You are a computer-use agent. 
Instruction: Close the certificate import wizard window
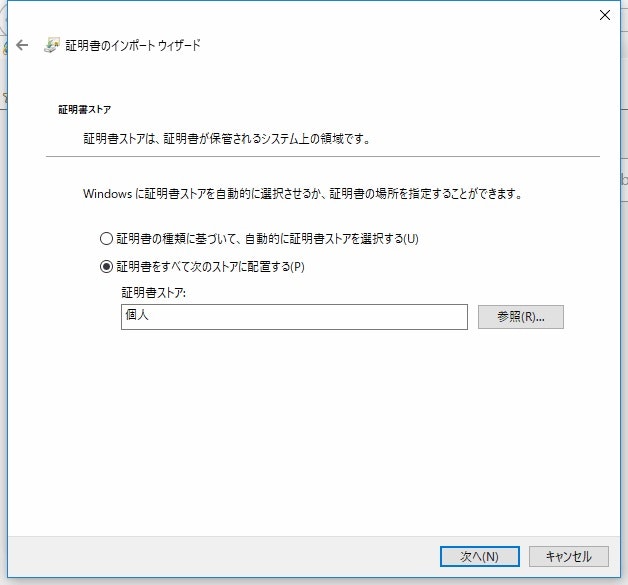(604, 15)
